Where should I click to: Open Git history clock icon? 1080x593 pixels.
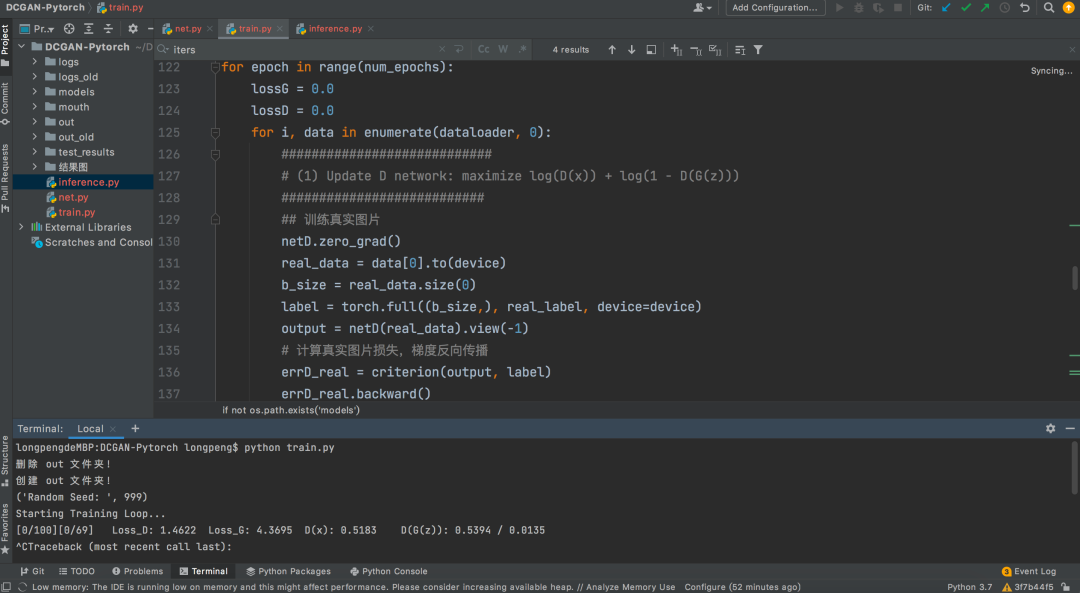[1005, 8]
